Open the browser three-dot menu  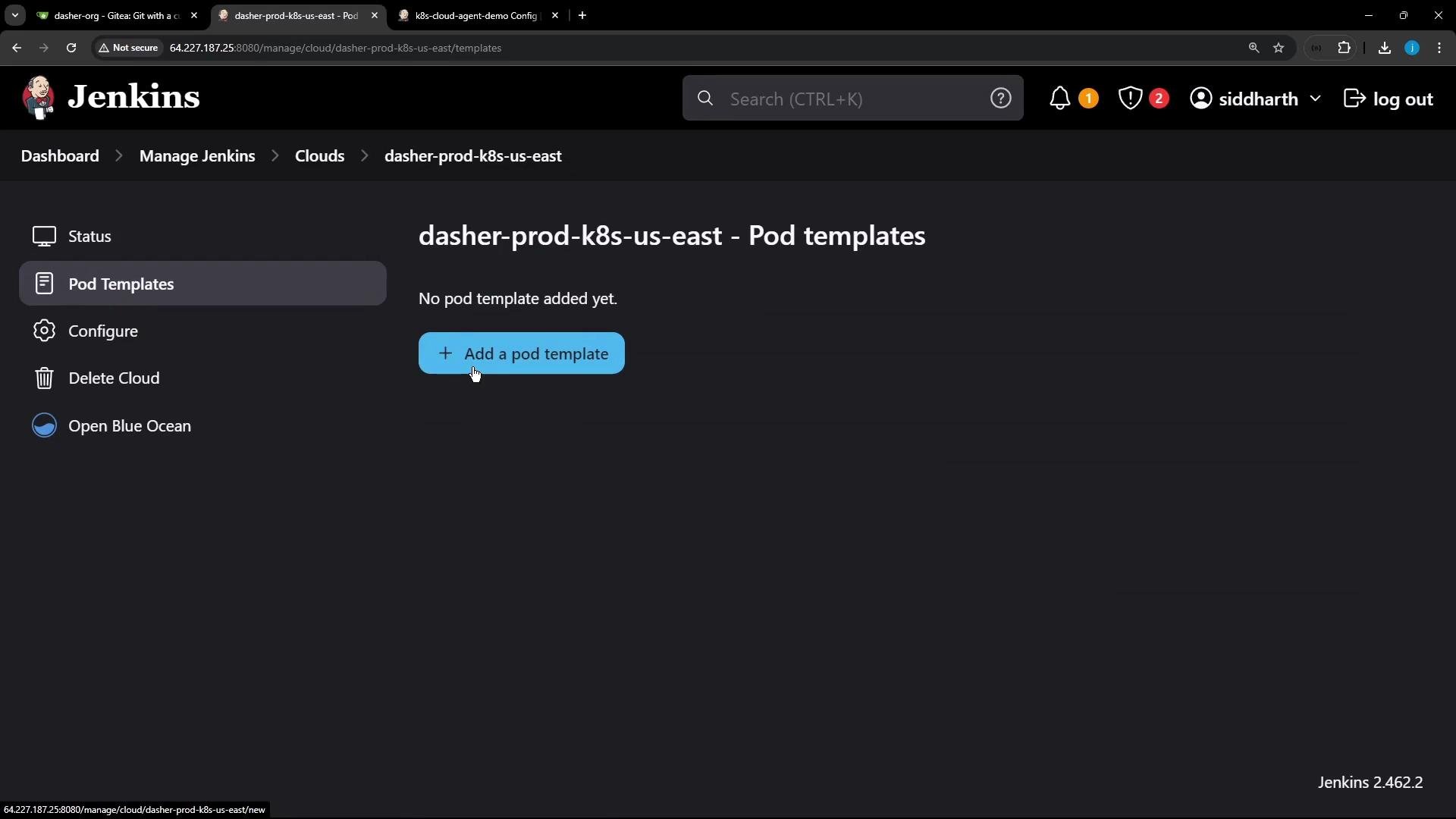click(x=1439, y=48)
